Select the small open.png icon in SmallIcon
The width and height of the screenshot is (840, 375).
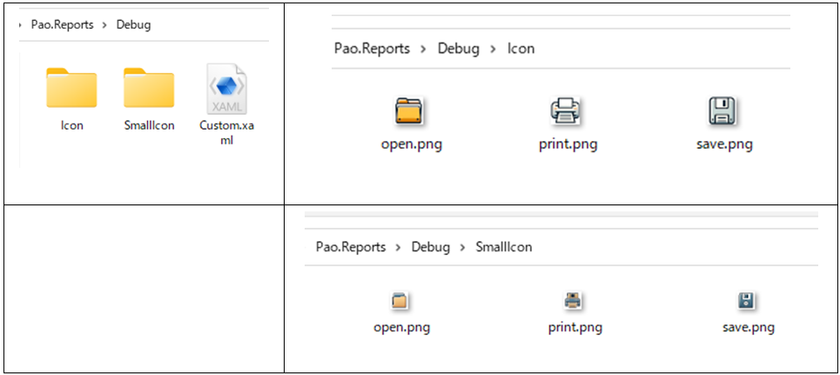[x=400, y=301]
